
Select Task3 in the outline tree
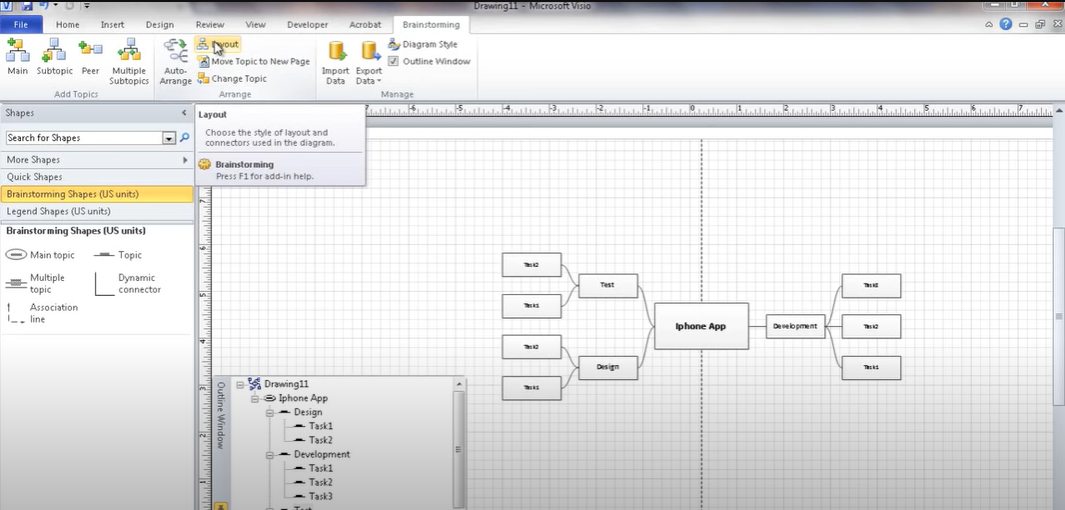pos(321,497)
